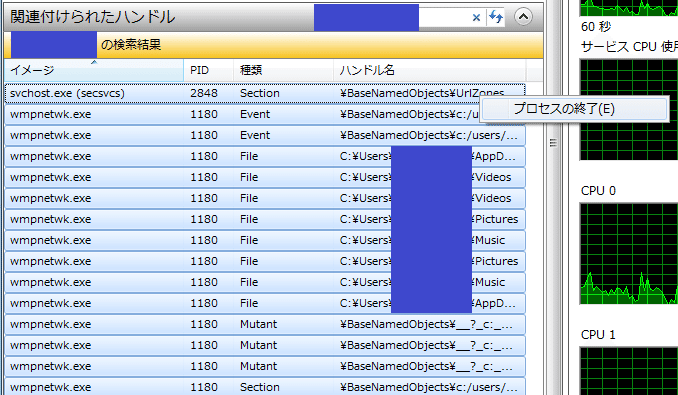Click the 関連付けられたハンドル panel title
The height and width of the screenshot is (395, 678).
pos(93,17)
